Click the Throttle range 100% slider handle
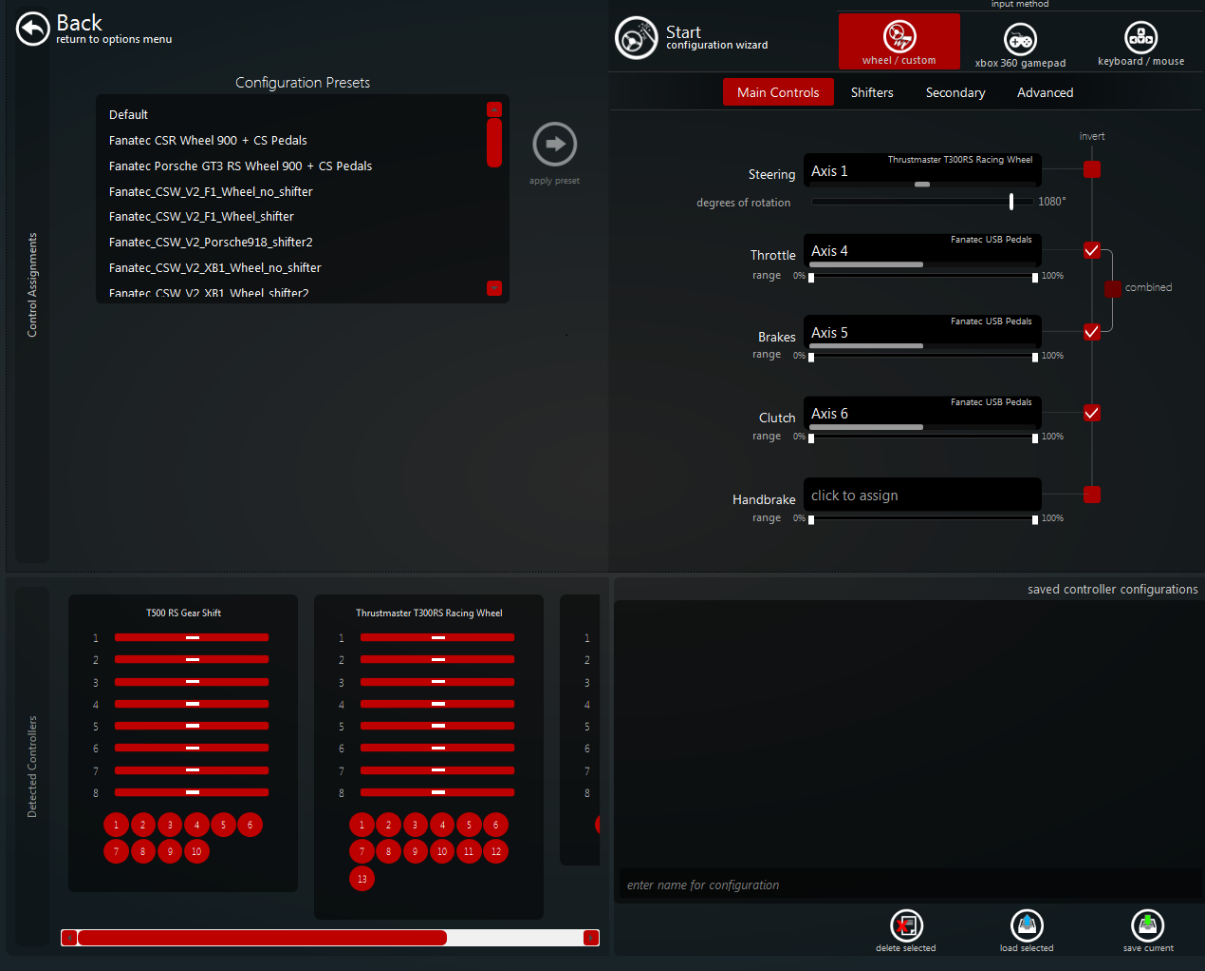1205x971 pixels. click(1035, 277)
